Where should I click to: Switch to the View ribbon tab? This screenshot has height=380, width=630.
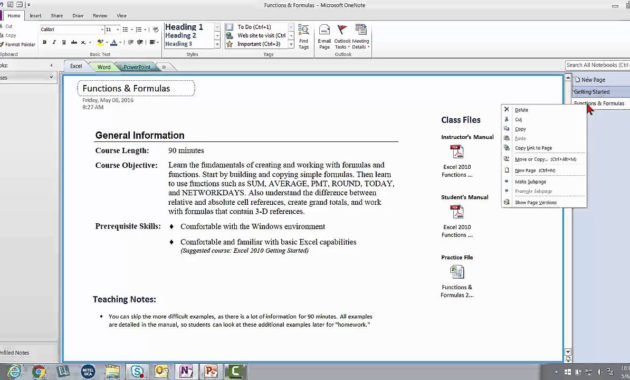[x=121, y=16]
